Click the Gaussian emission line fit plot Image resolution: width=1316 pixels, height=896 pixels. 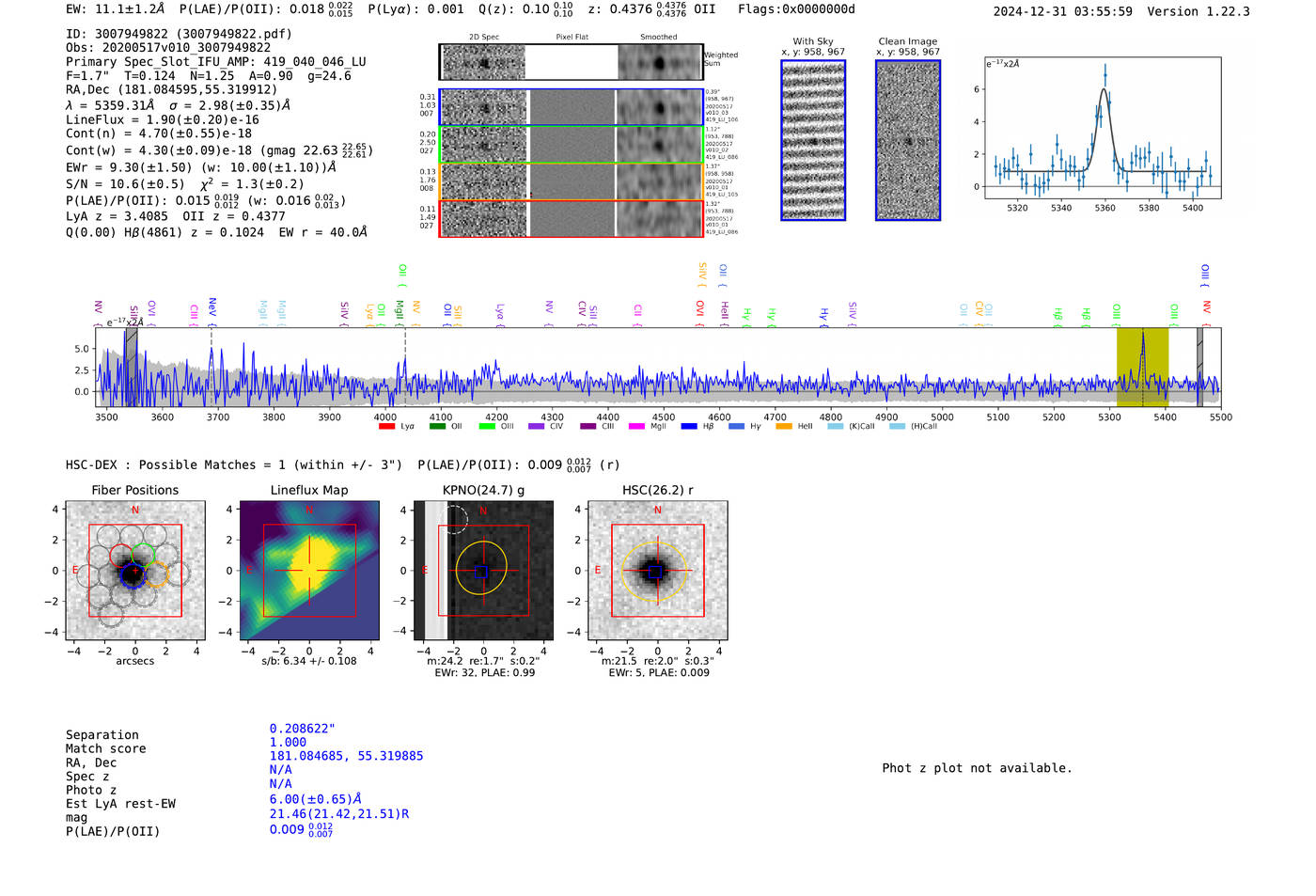1102,128
